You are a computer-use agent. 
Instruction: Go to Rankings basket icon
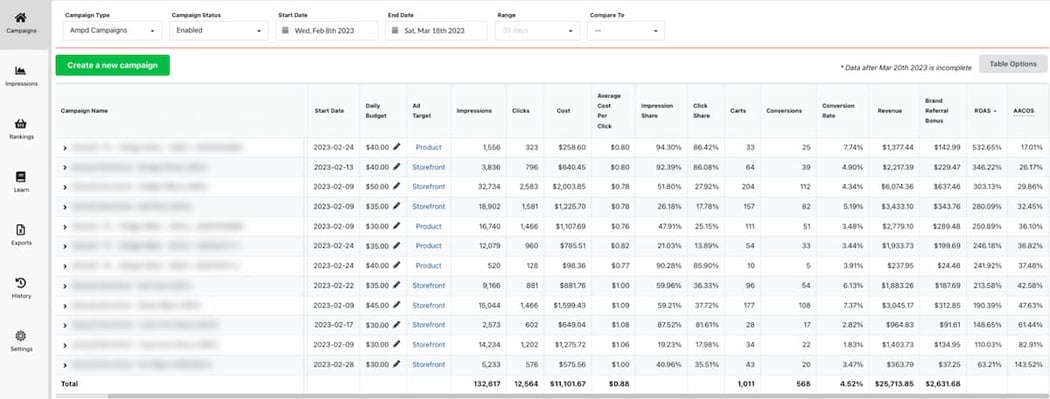(x=21, y=124)
